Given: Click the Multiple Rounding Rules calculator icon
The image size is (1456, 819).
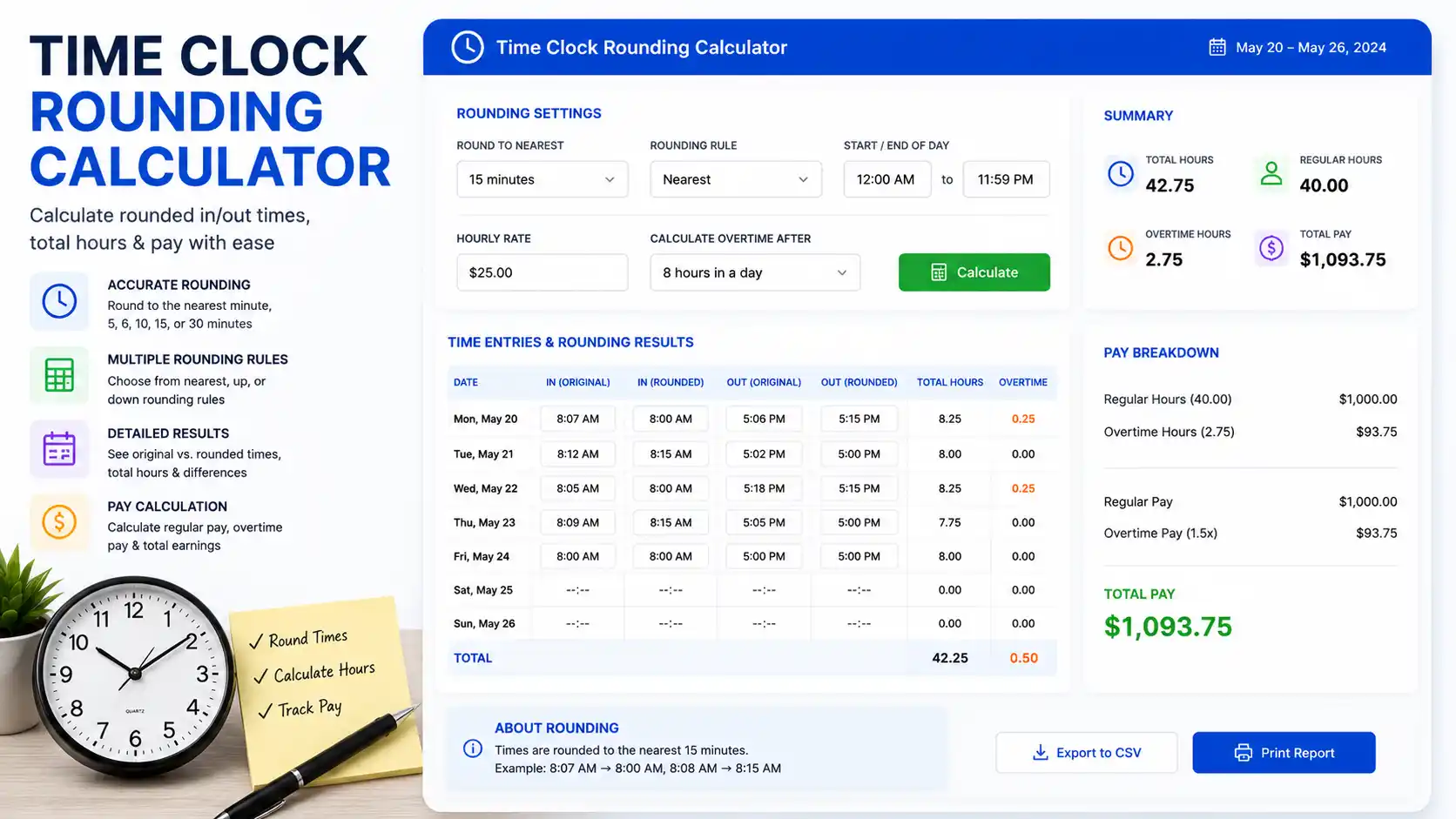Looking at the screenshot, I should [x=59, y=375].
